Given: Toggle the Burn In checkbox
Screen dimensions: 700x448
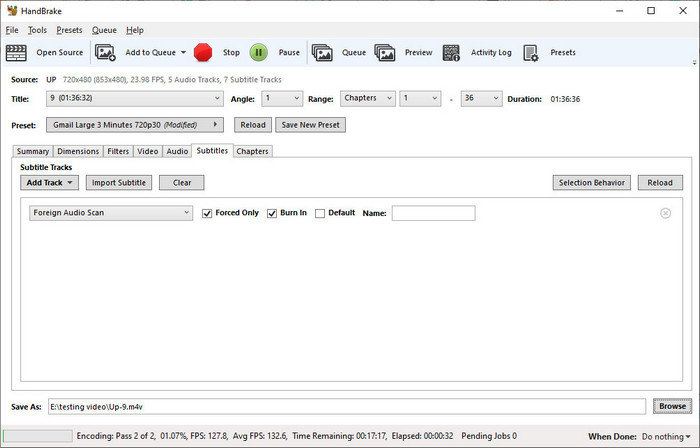Looking at the screenshot, I should coord(272,213).
